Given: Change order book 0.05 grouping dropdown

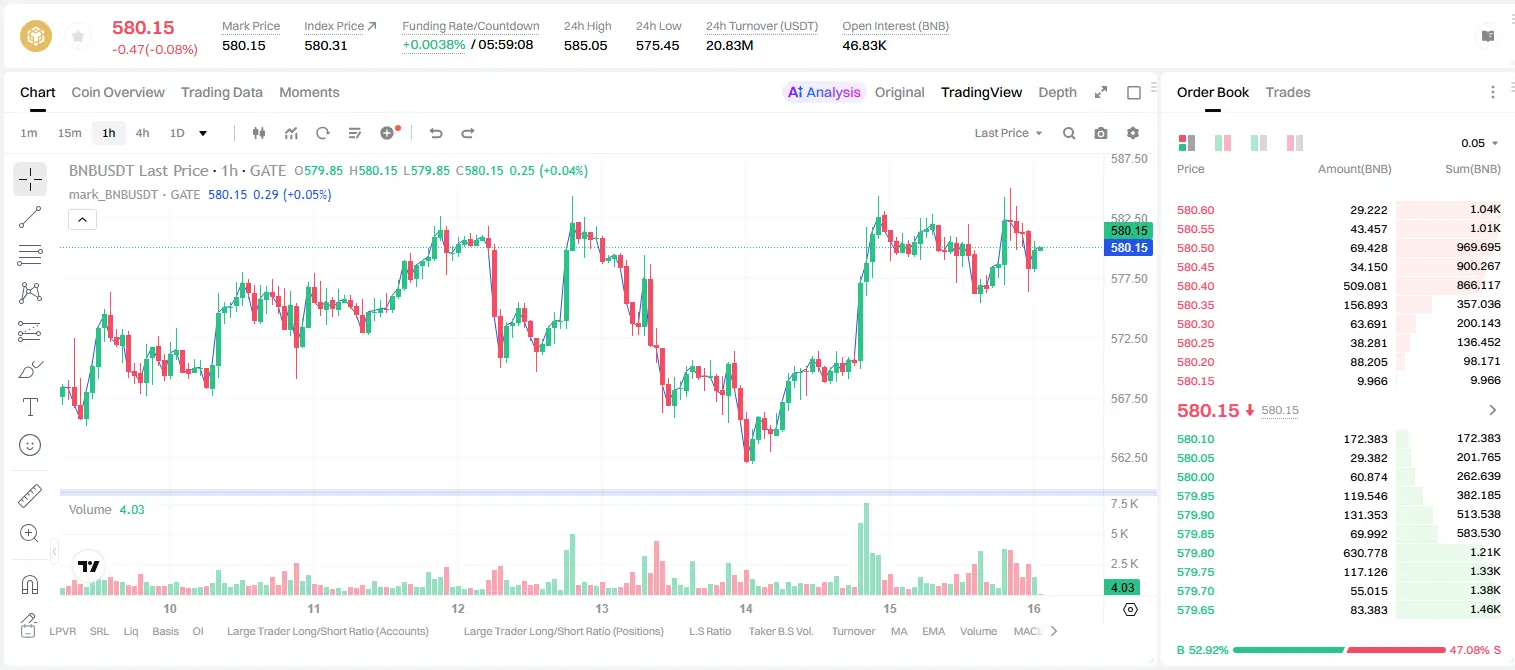Looking at the screenshot, I should 1479,143.
